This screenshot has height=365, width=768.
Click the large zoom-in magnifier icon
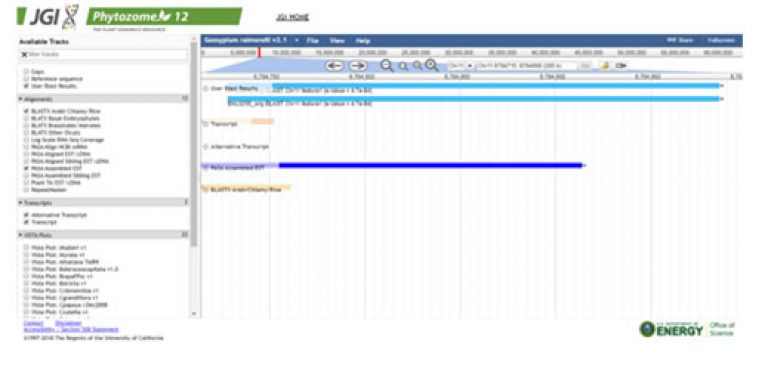point(432,65)
